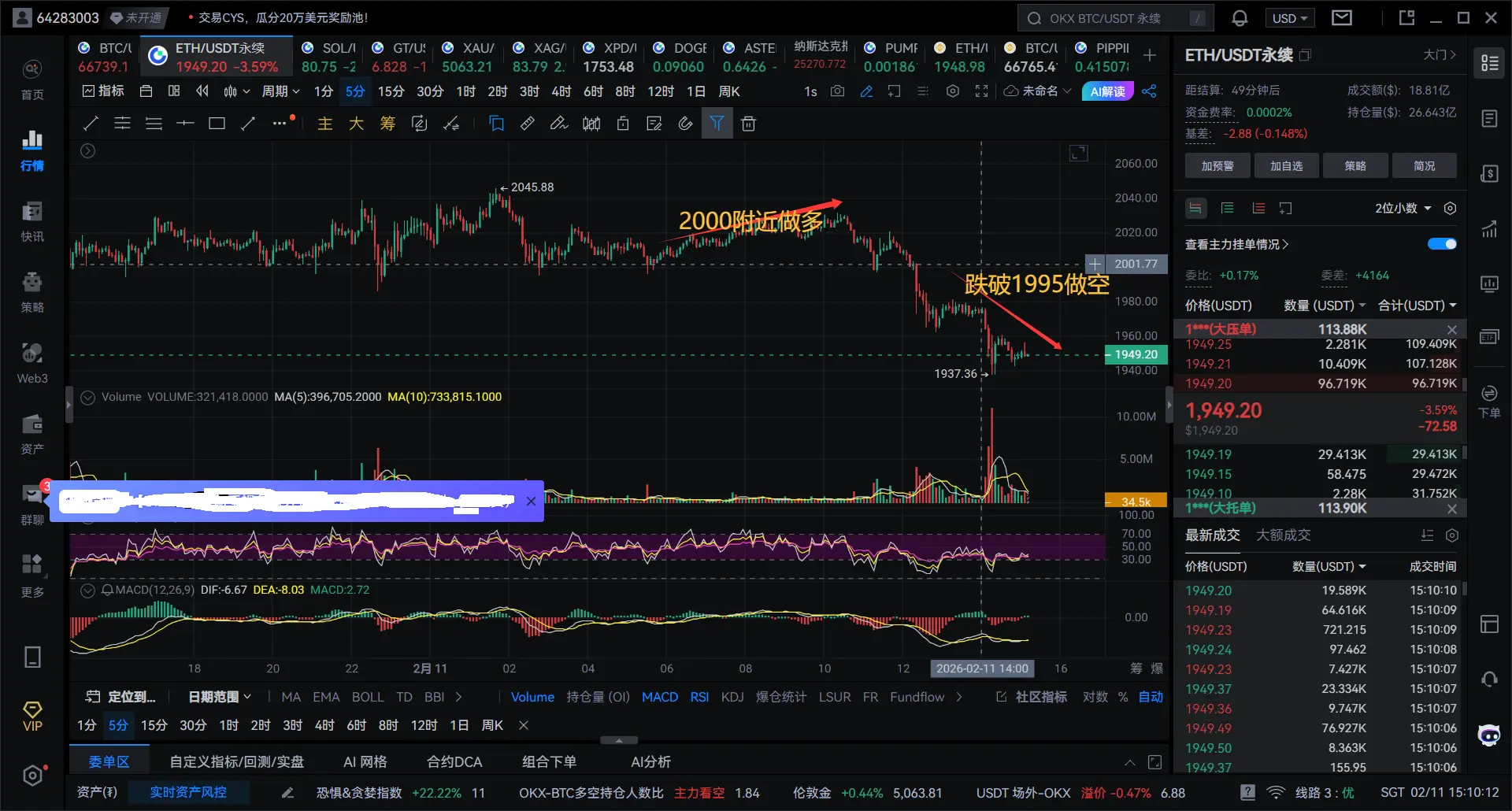This screenshot has width=1512, height=811.
Task: Click the 加自选 add to watchlist button
Action: coord(1286,166)
